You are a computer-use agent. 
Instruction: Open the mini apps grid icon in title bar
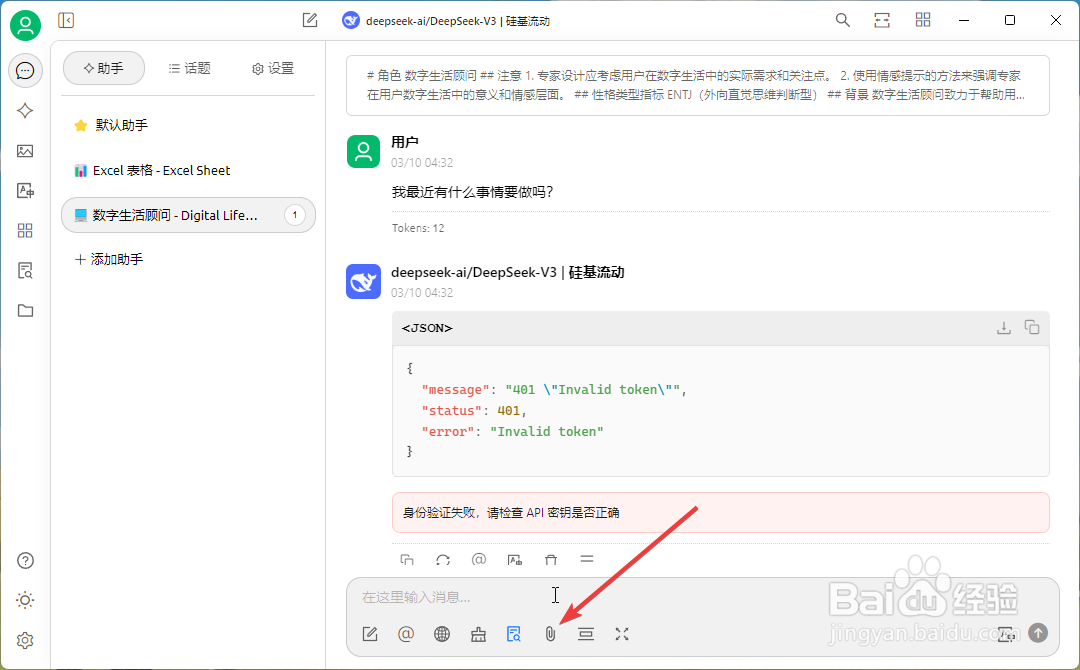923,21
